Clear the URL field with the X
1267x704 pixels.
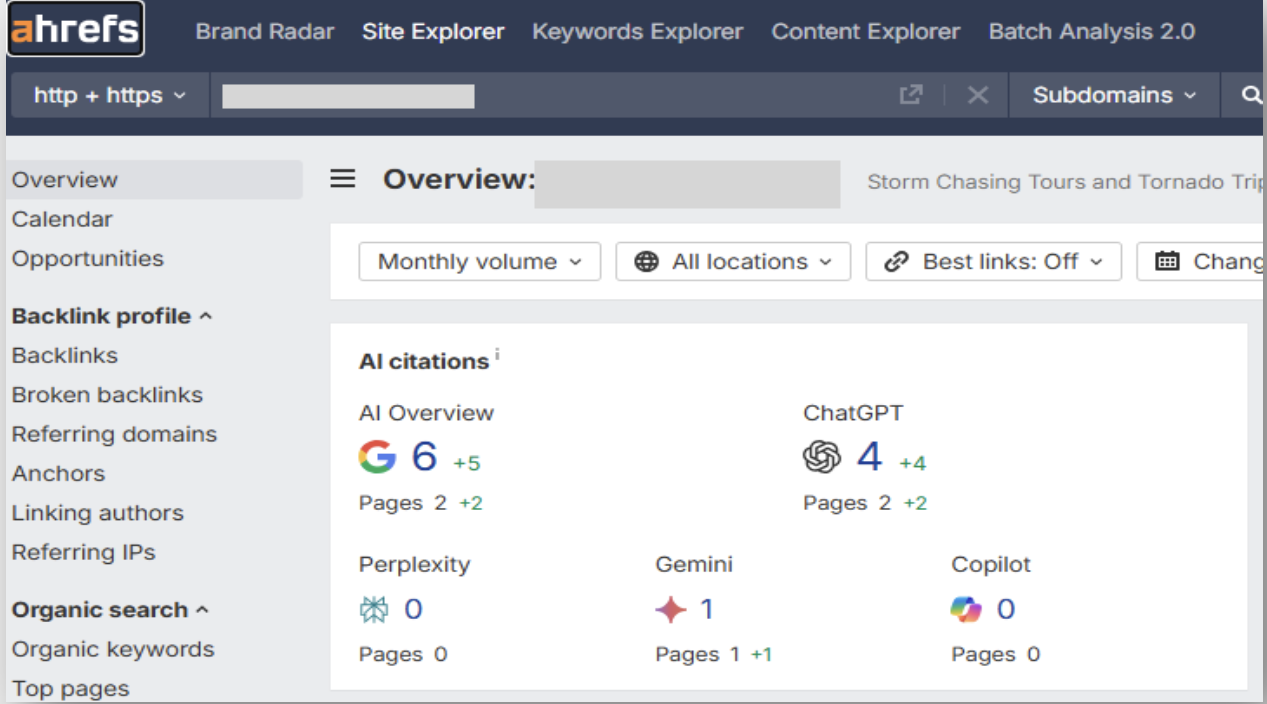point(977,95)
